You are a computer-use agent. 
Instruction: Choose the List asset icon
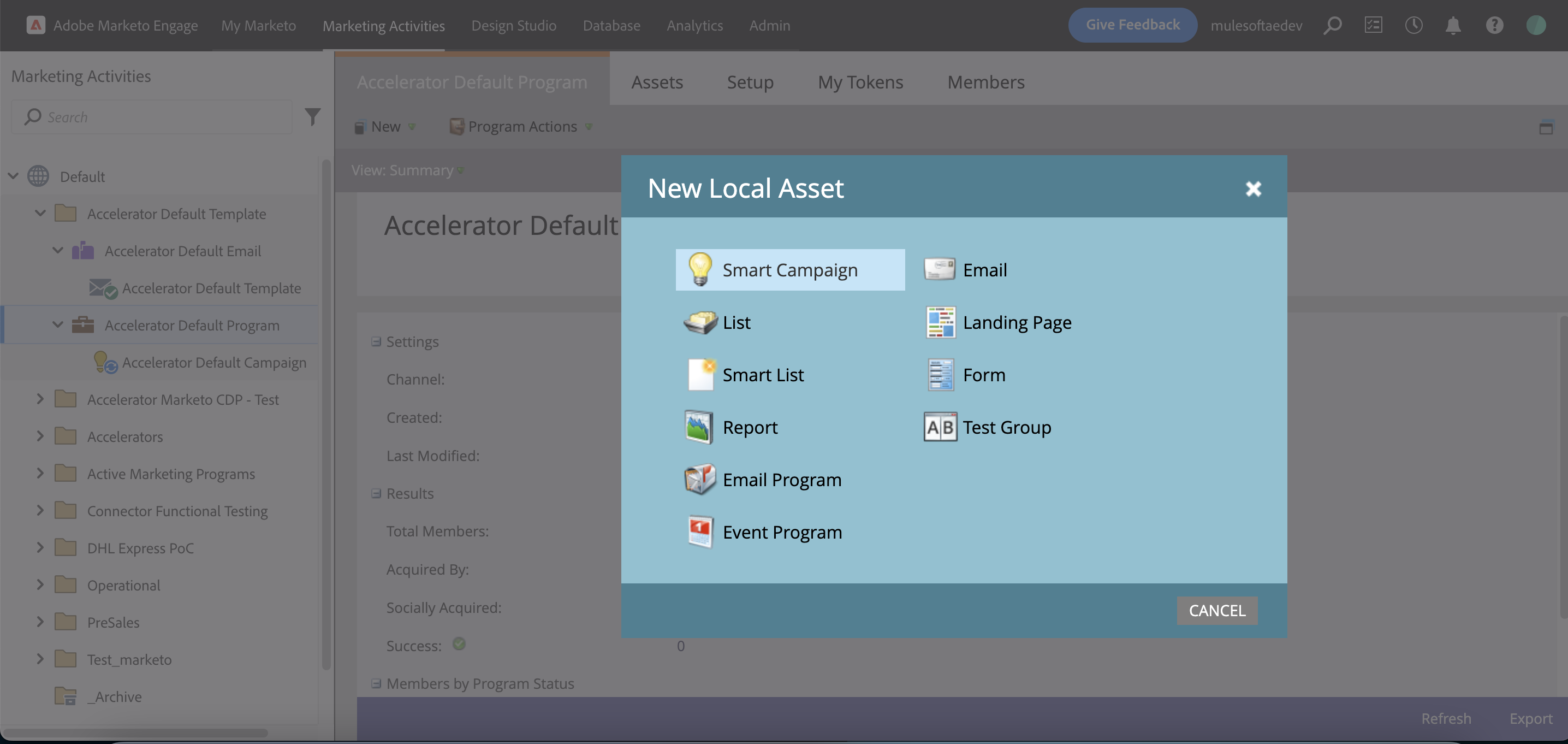(x=700, y=322)
